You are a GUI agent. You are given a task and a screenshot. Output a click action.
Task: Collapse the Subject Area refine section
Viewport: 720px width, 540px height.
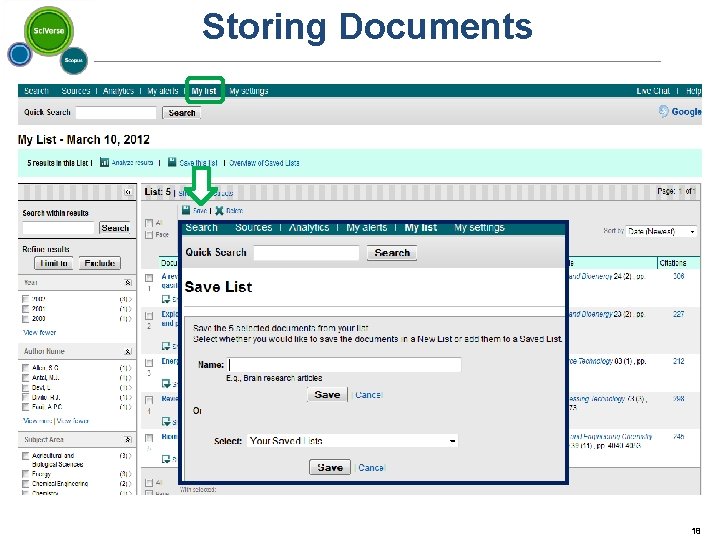point(128,440)
